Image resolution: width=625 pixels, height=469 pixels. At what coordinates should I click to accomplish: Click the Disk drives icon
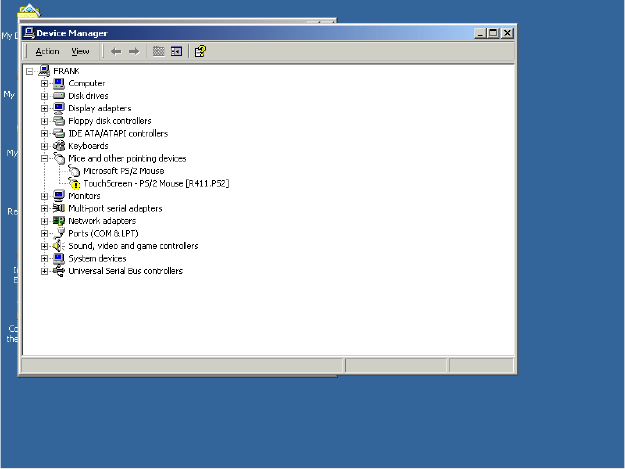[x=59, y=96]
